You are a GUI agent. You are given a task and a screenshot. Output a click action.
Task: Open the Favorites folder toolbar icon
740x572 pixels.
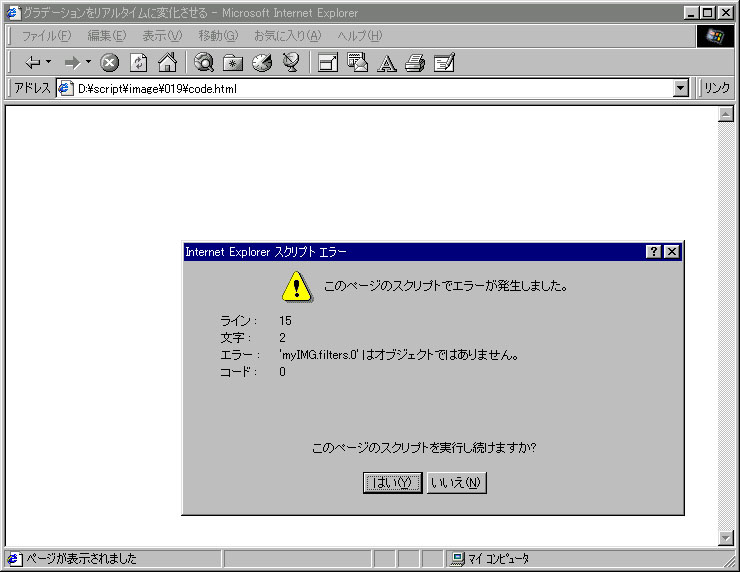pos(233,62)
